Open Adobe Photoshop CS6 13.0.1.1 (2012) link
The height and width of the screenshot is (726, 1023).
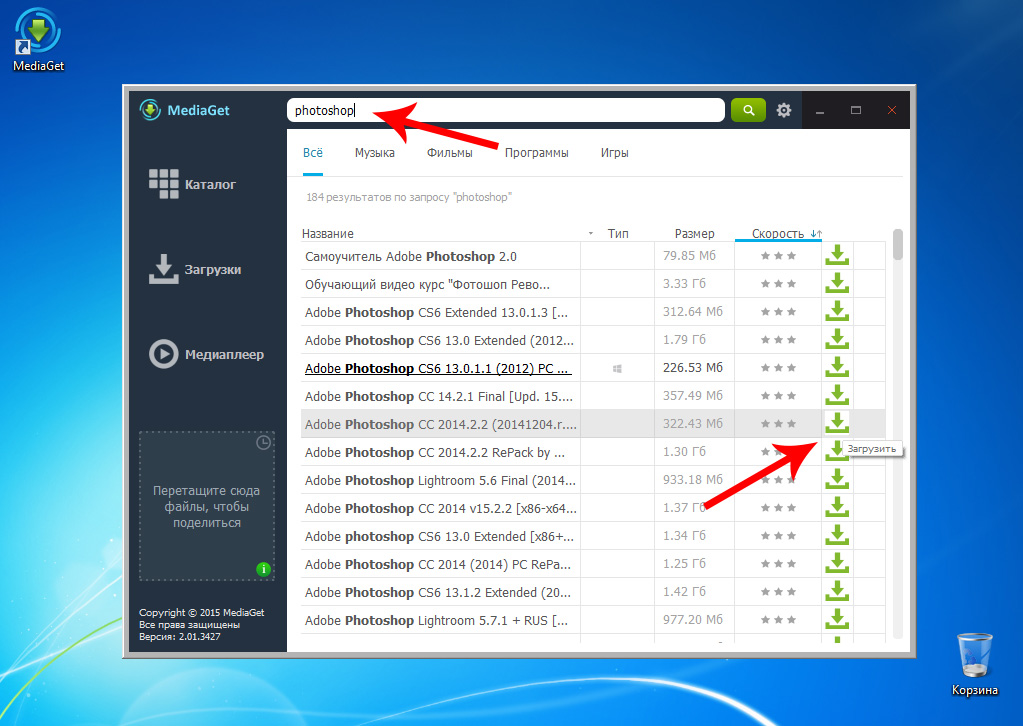[438, 368]
